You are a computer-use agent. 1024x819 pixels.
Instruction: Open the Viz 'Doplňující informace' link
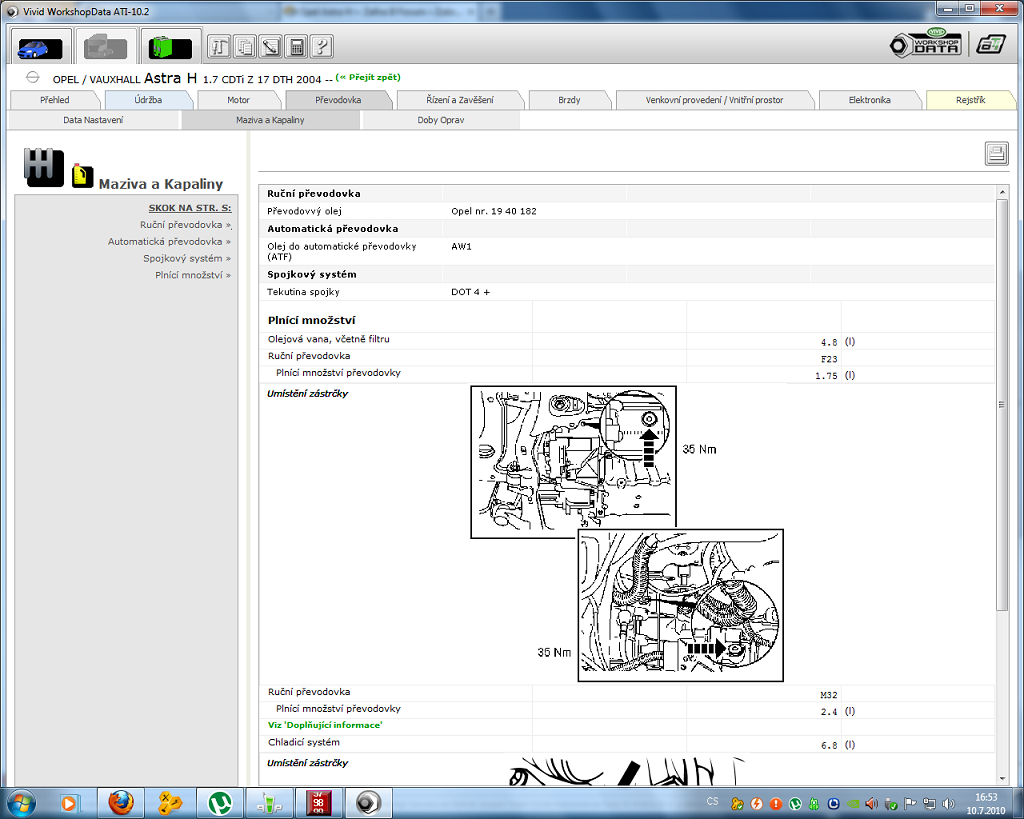[x=324, y=724]
